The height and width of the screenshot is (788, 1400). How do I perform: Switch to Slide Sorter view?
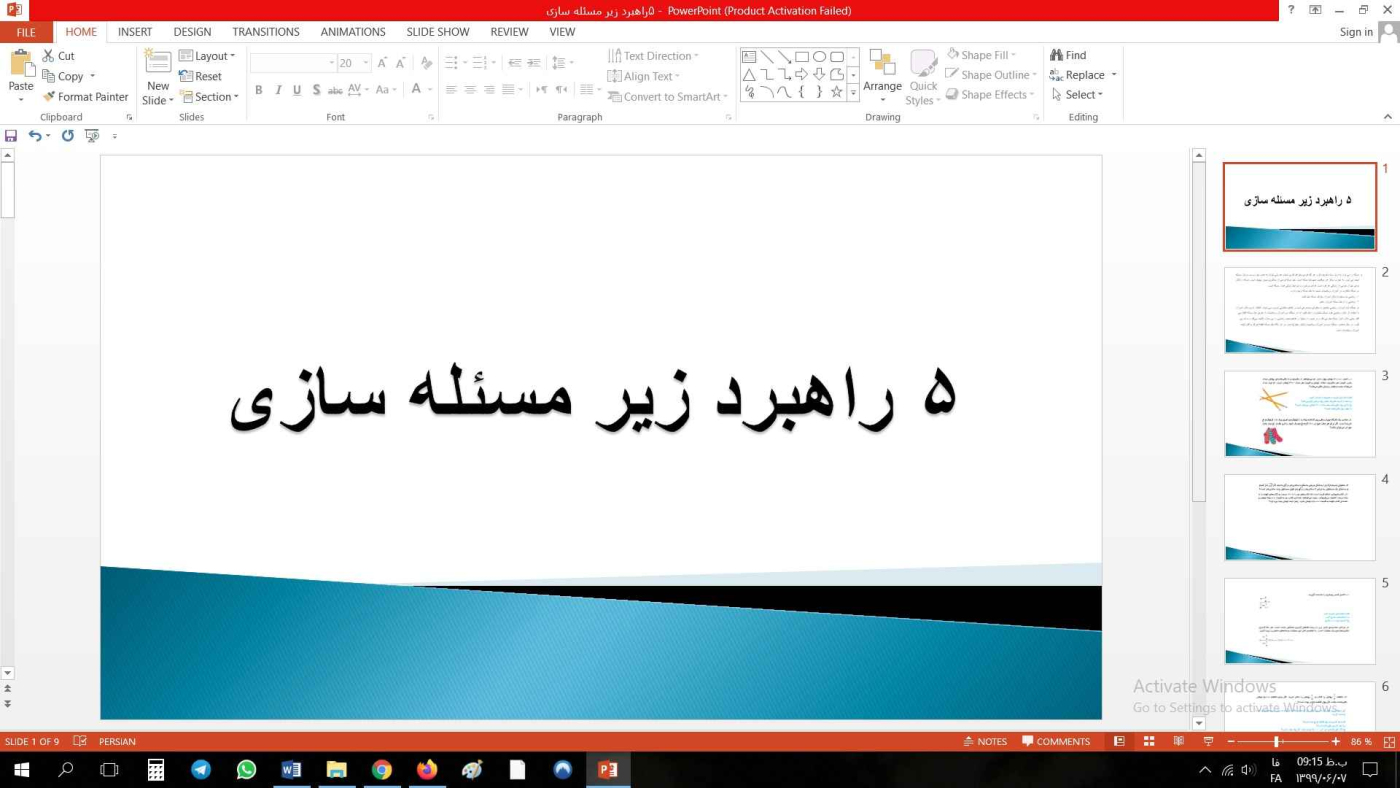point(1149,742)
